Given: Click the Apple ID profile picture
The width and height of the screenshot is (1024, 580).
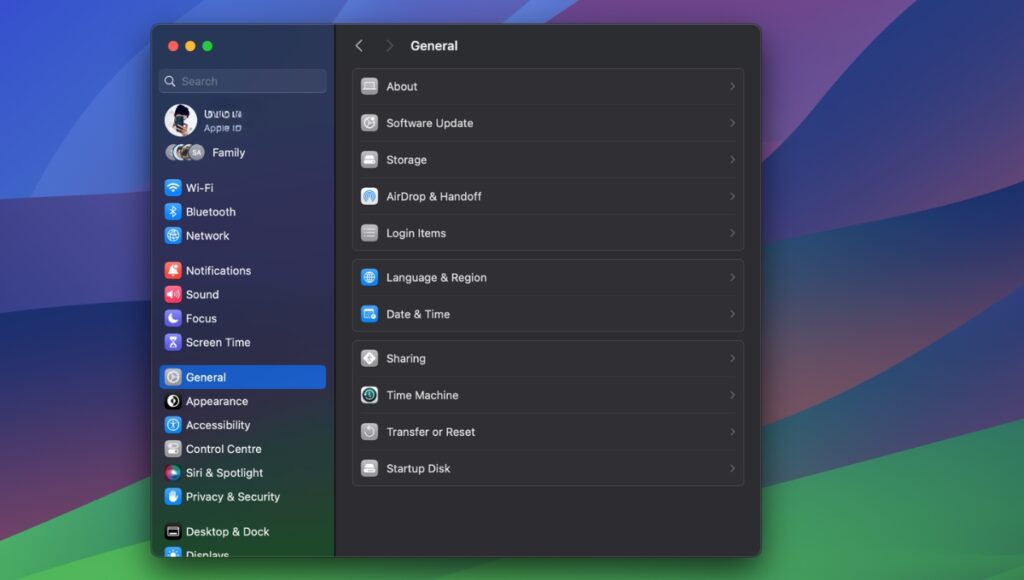Looking at the screenshot, I should coord(181,120).
